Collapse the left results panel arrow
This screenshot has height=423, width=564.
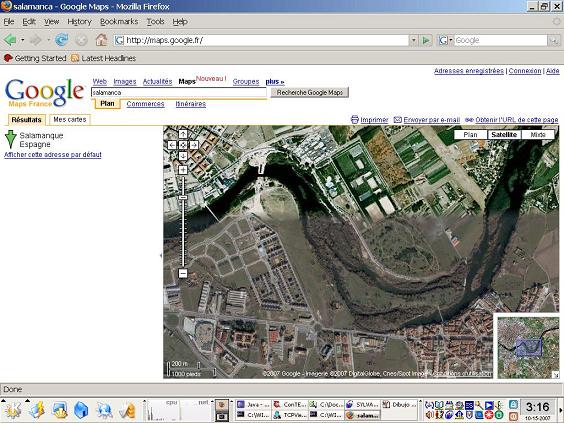click(161, 255)
